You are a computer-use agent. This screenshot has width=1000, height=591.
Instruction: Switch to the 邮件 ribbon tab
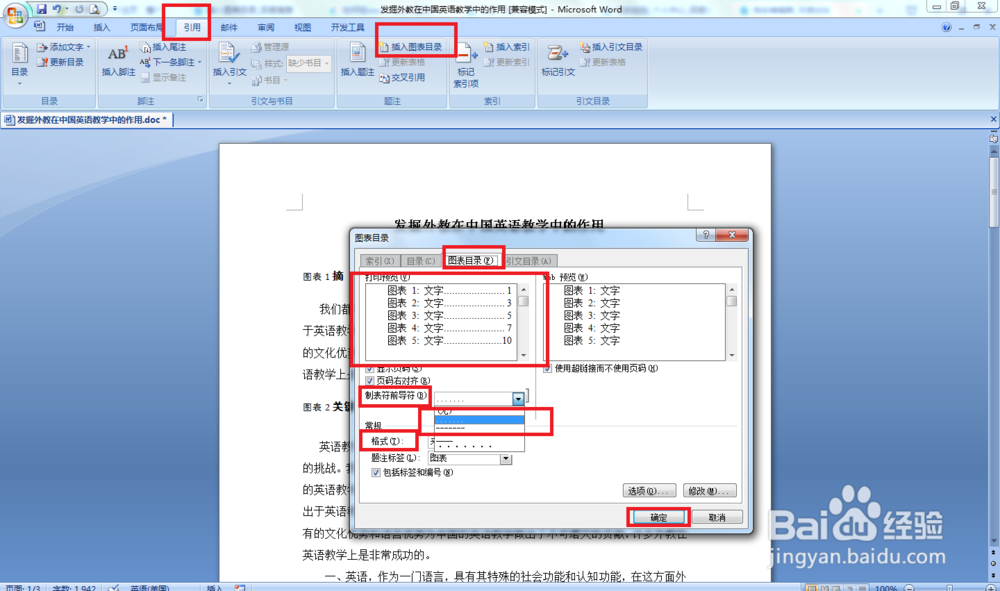click(229, 27)
